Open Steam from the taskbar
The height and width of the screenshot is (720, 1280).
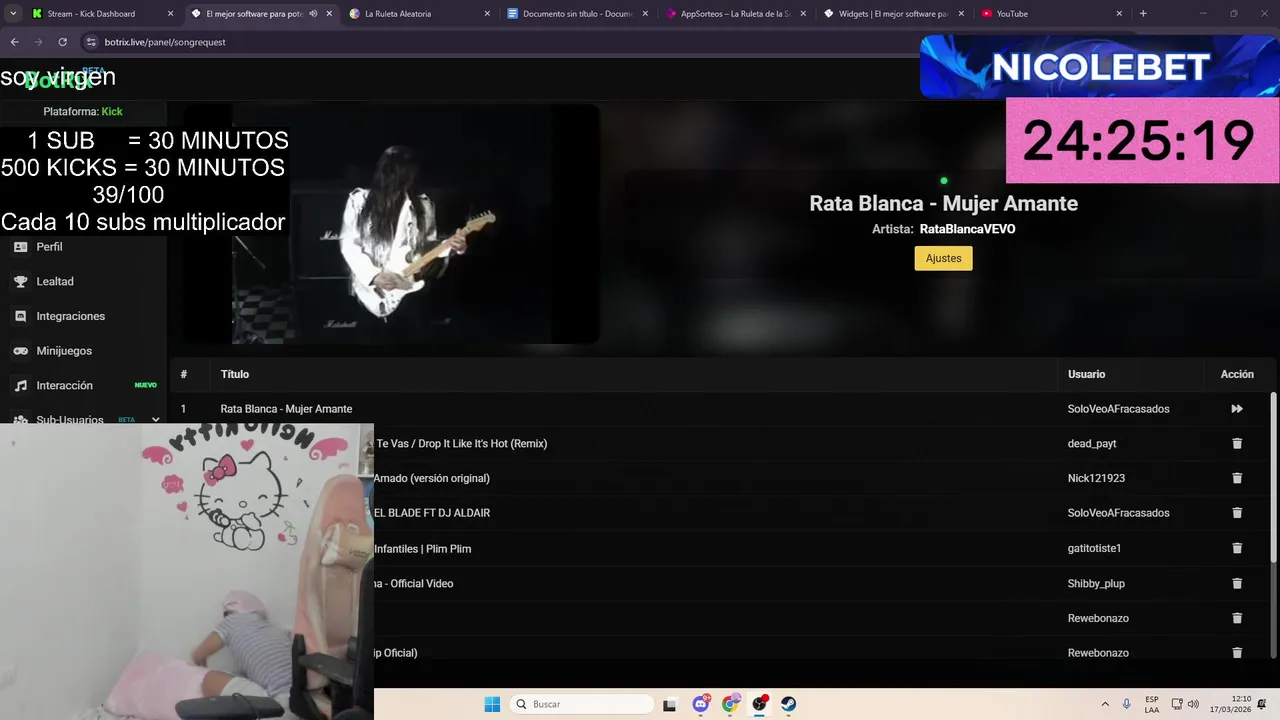[x=788, y=704]
